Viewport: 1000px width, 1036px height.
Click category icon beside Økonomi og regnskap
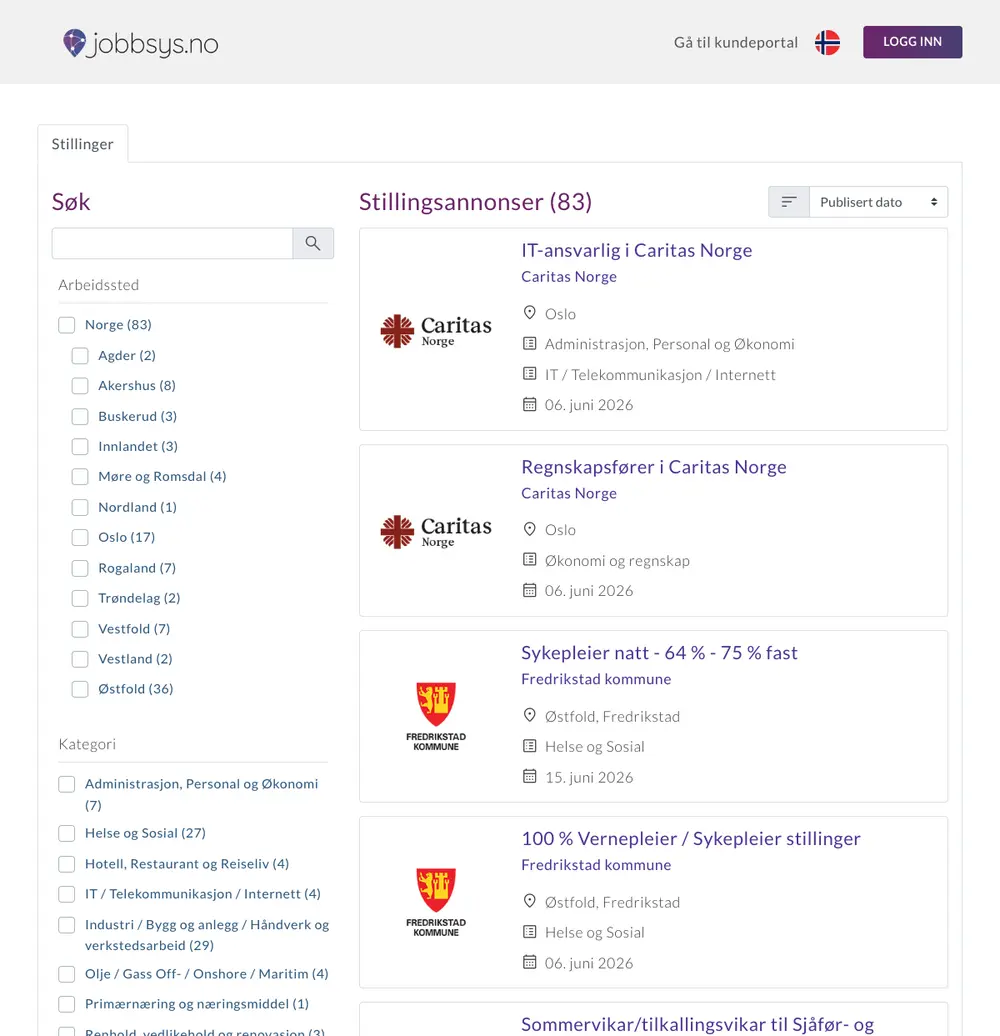click(530, 560)
